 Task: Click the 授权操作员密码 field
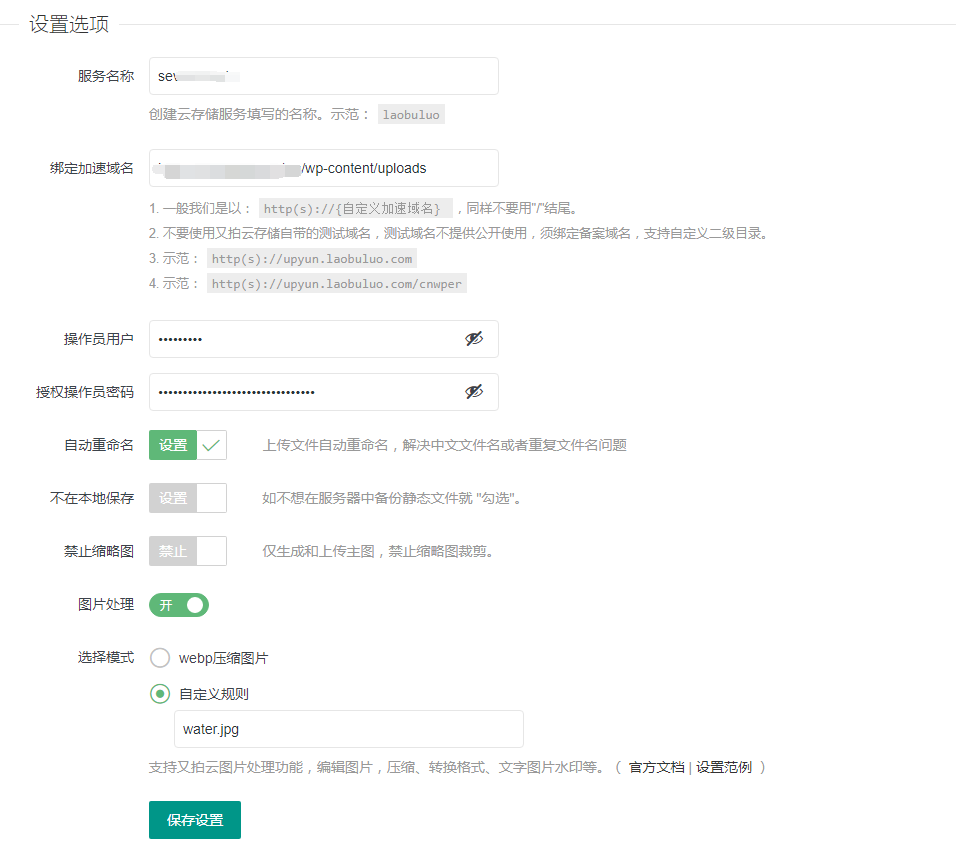pyautogui.click(x=310, y=392)
